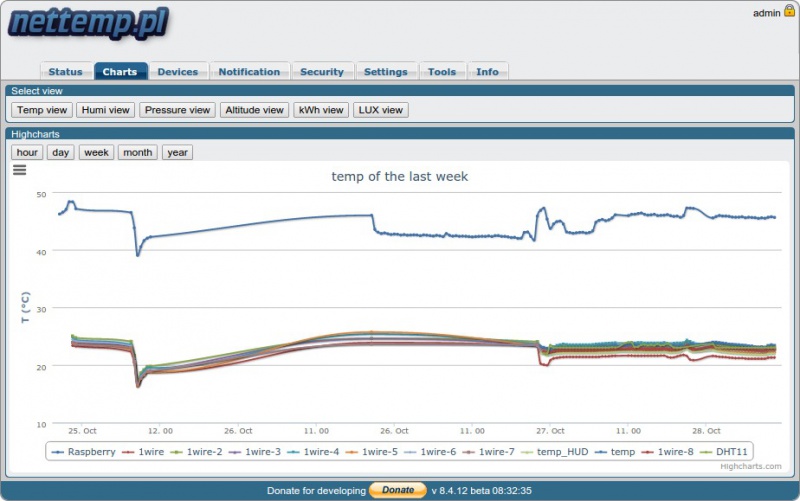Switch to kWh view
Image resolution: width=800 pixels, height=501 pixels.
[321, 110]
